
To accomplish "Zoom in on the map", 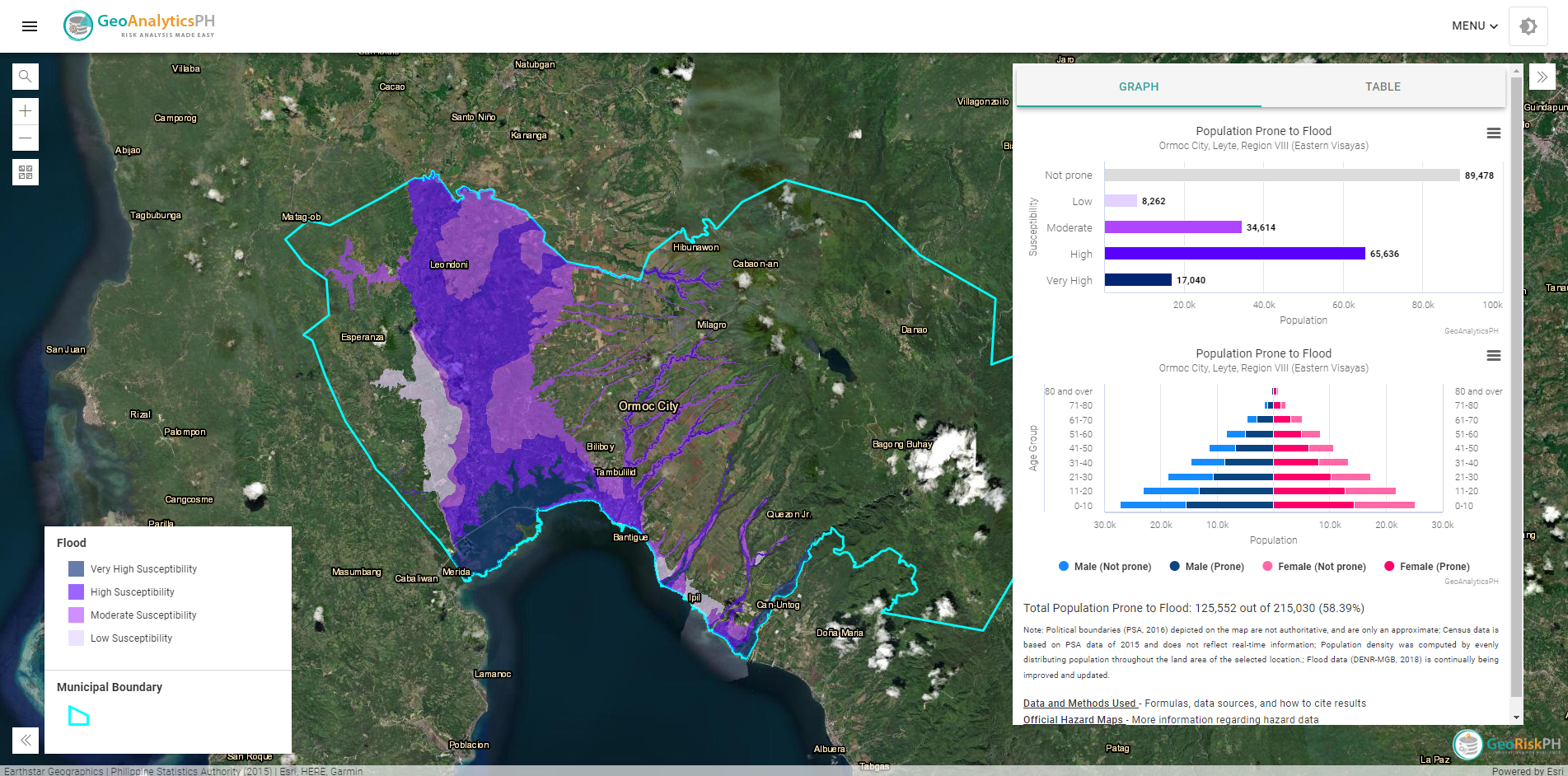I will pos(26,111).
